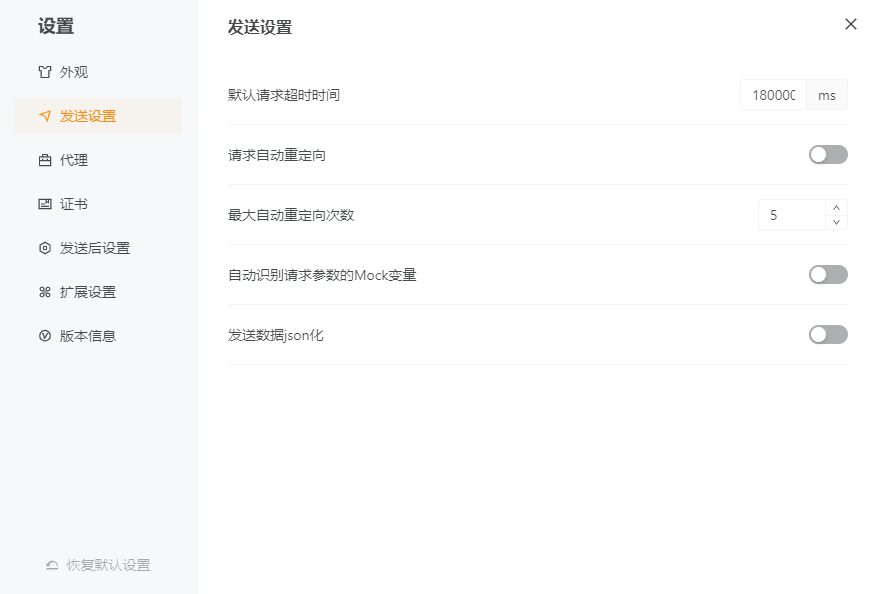View the 版本信息 page

pos(98,336)
